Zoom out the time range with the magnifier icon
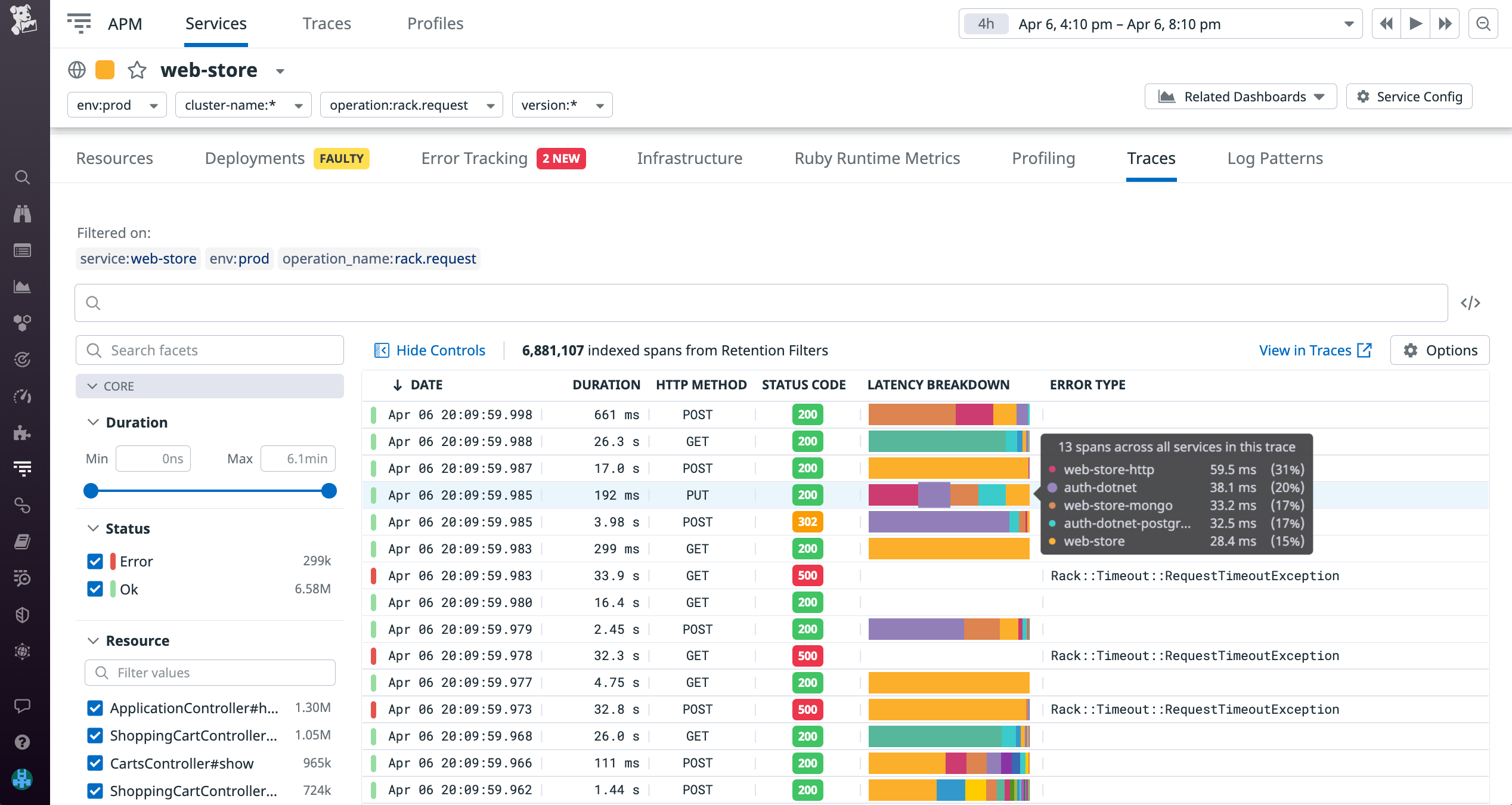Viewport: 1512px width, 805px height. pos(1483,23)
